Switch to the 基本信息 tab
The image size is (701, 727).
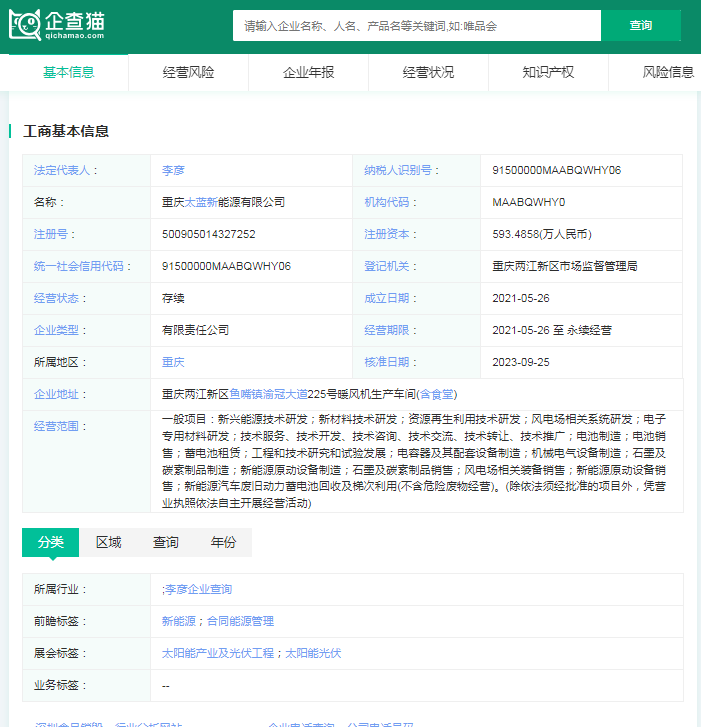click(69, 72)
